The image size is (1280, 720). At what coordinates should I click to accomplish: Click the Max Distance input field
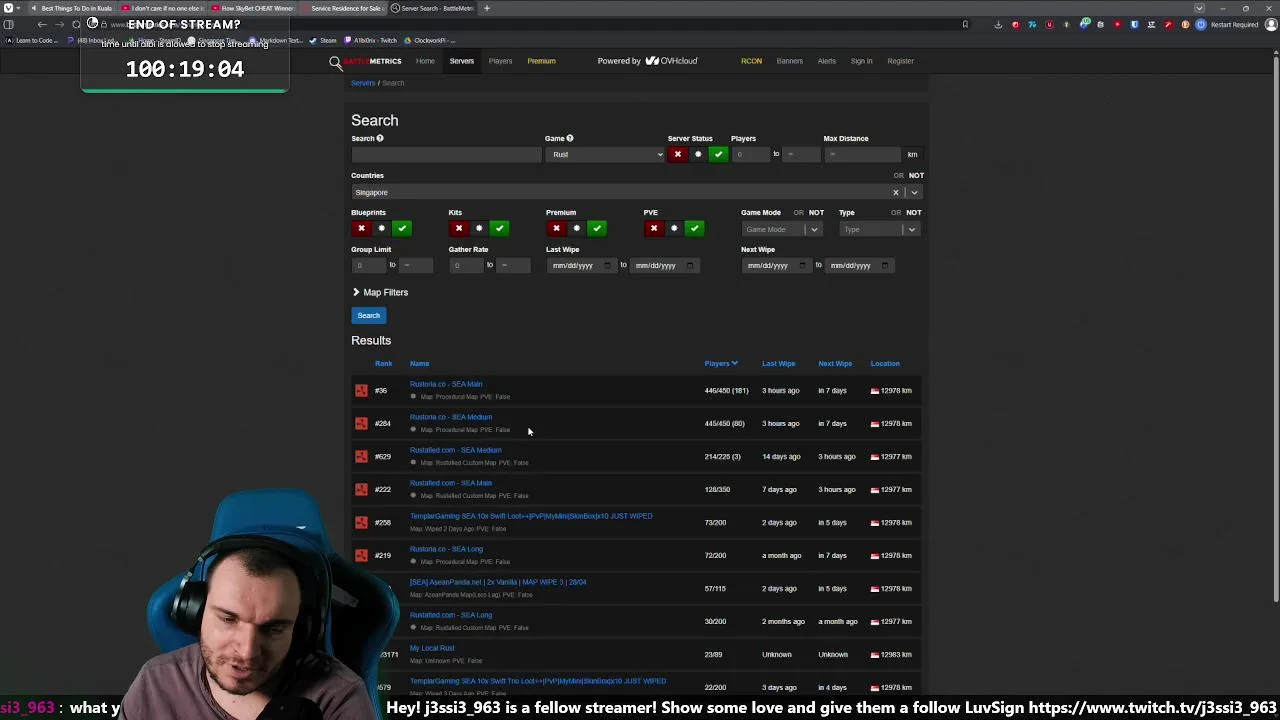click(863, 154)
